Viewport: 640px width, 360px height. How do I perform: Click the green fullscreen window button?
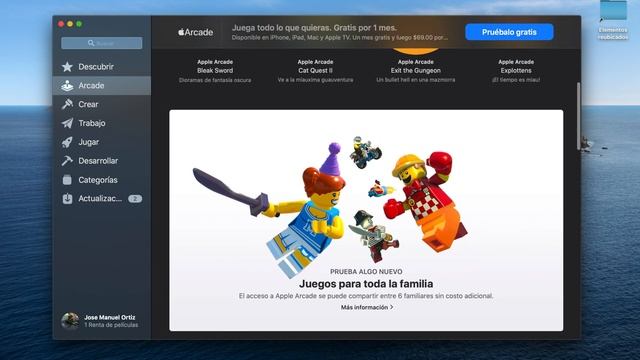(x=79, y=24)
